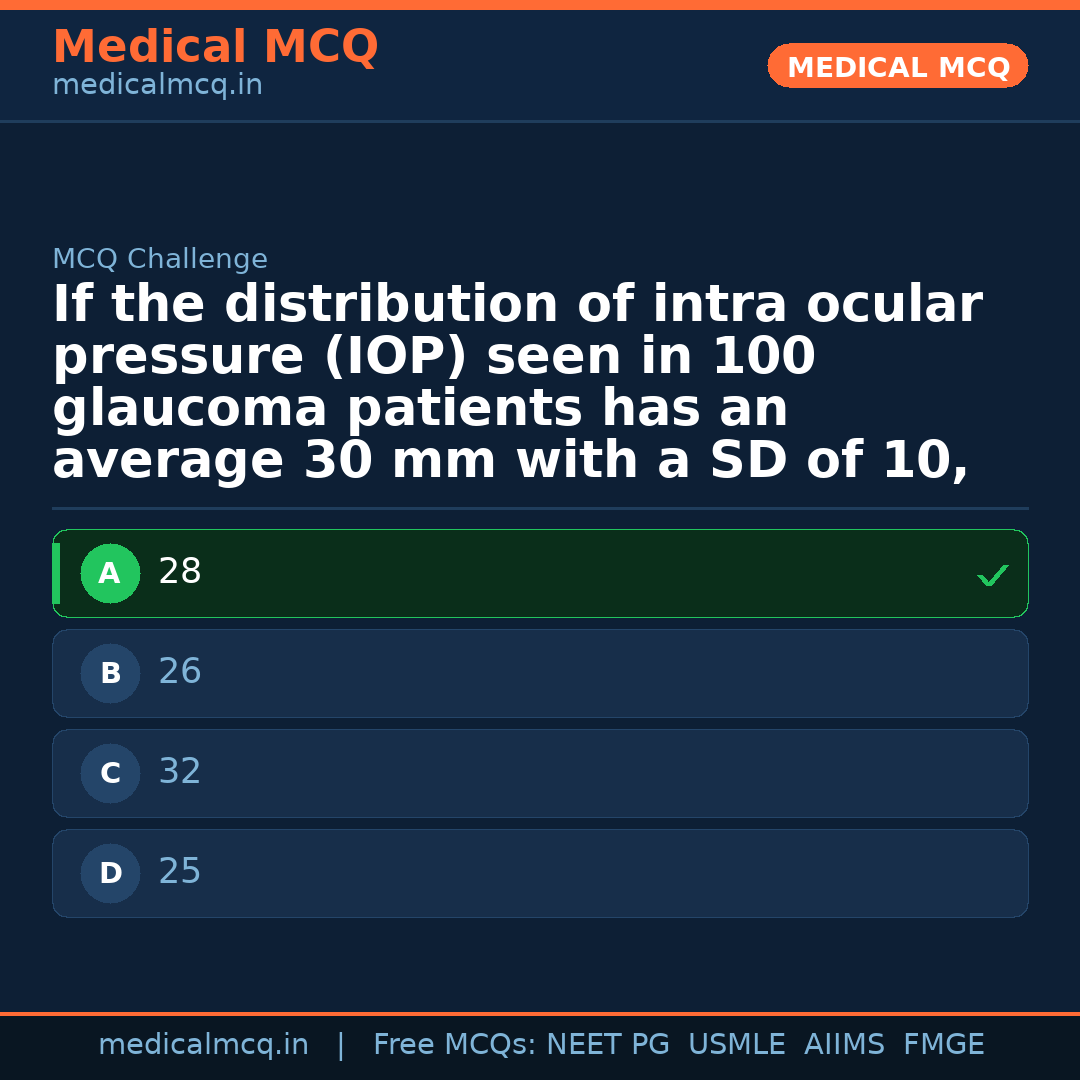The height and width of the screenshot is (1080, 1080).
Task: Select the circular A badge icon
Action: (x=110, y=573)
